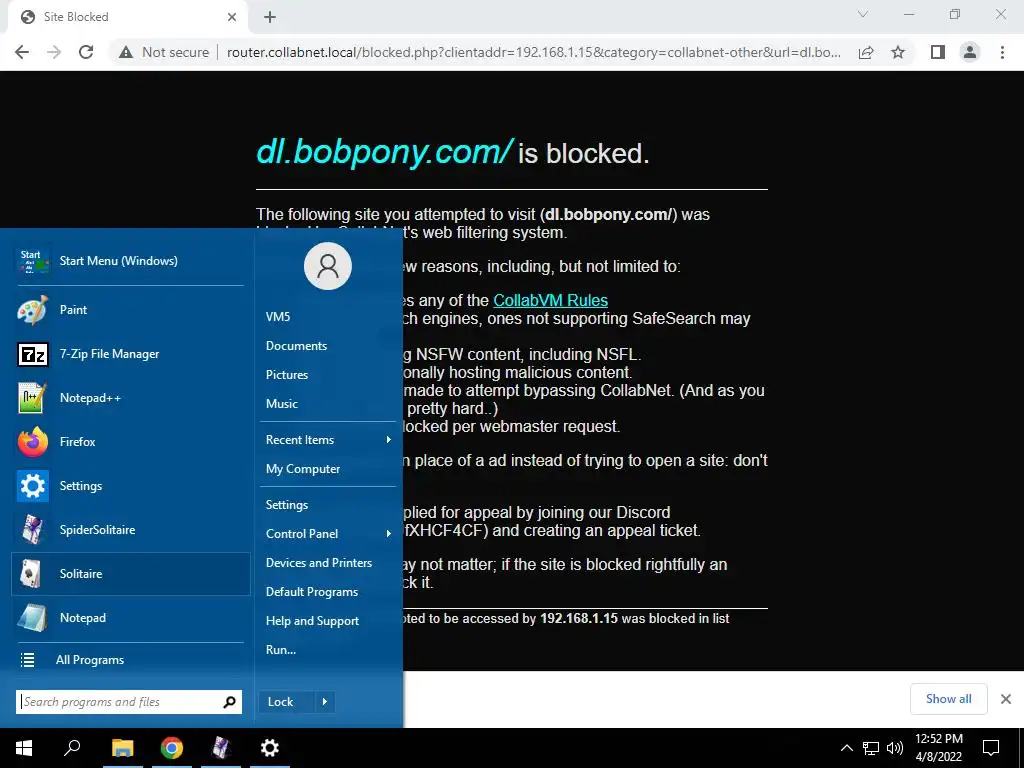
Task: Click the address bar URL
Action: coord(534,52)
